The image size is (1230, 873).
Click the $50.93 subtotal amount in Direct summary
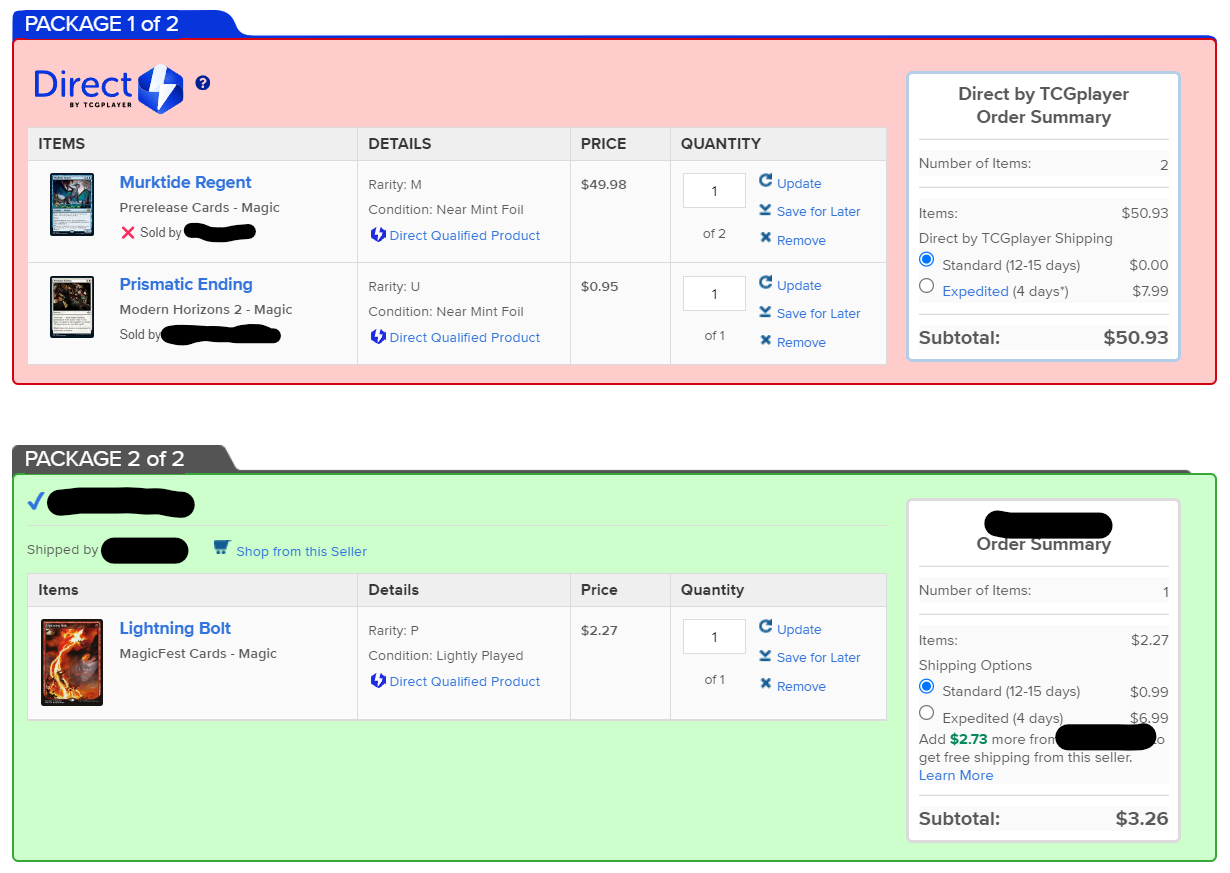1136,337
